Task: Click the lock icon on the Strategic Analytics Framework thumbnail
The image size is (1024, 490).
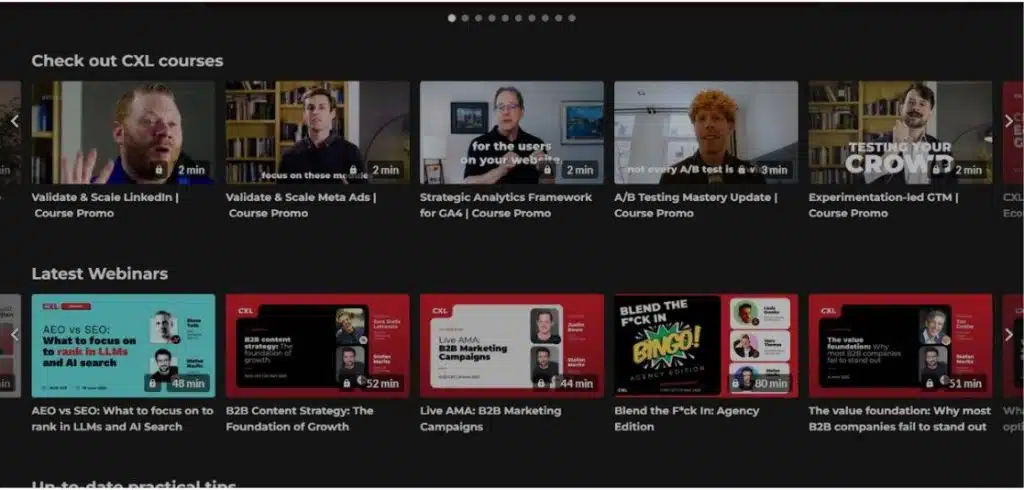Action: 547,170
